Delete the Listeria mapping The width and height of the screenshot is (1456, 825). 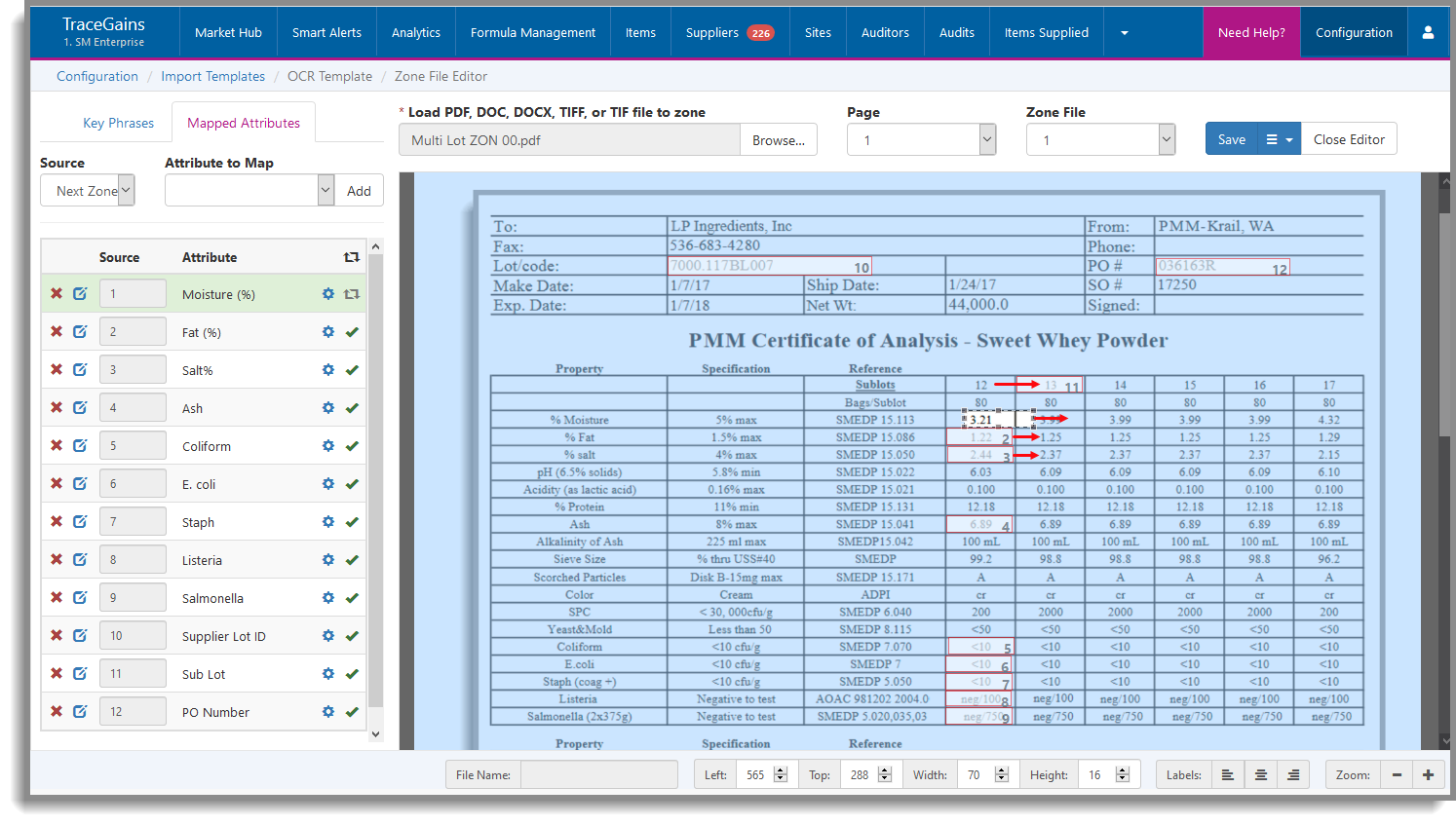click(57, 559)
